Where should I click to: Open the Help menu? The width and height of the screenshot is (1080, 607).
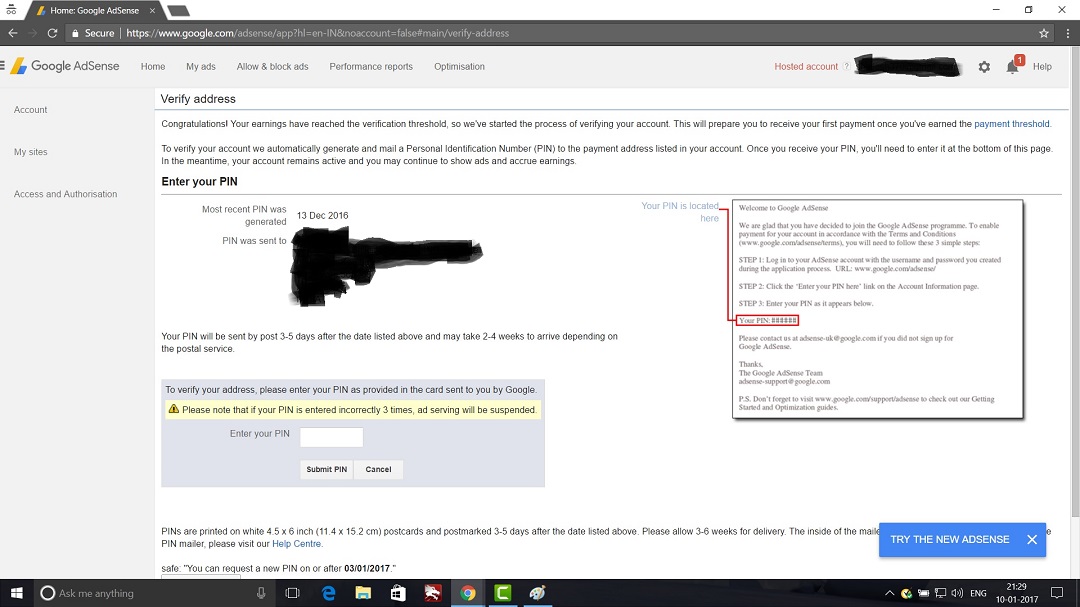1042,67
